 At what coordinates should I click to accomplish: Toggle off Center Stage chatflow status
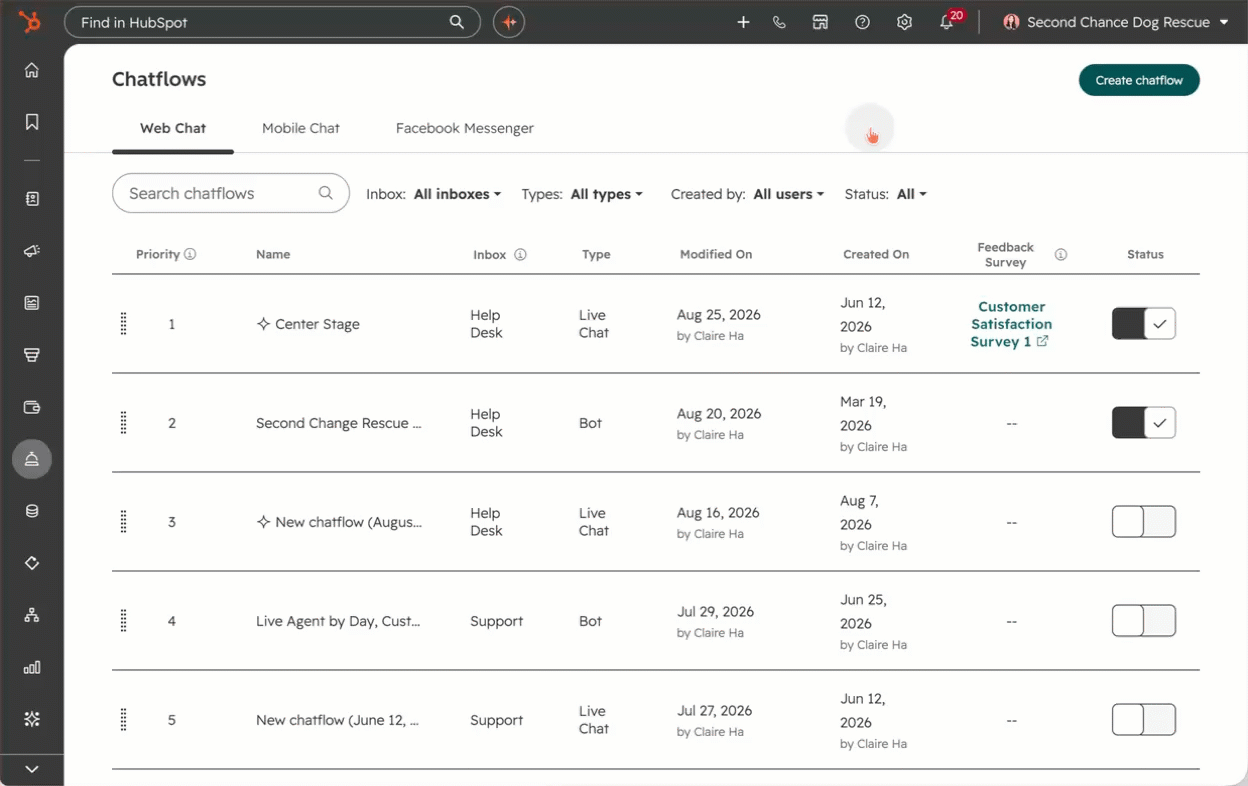pos(1144,324)
